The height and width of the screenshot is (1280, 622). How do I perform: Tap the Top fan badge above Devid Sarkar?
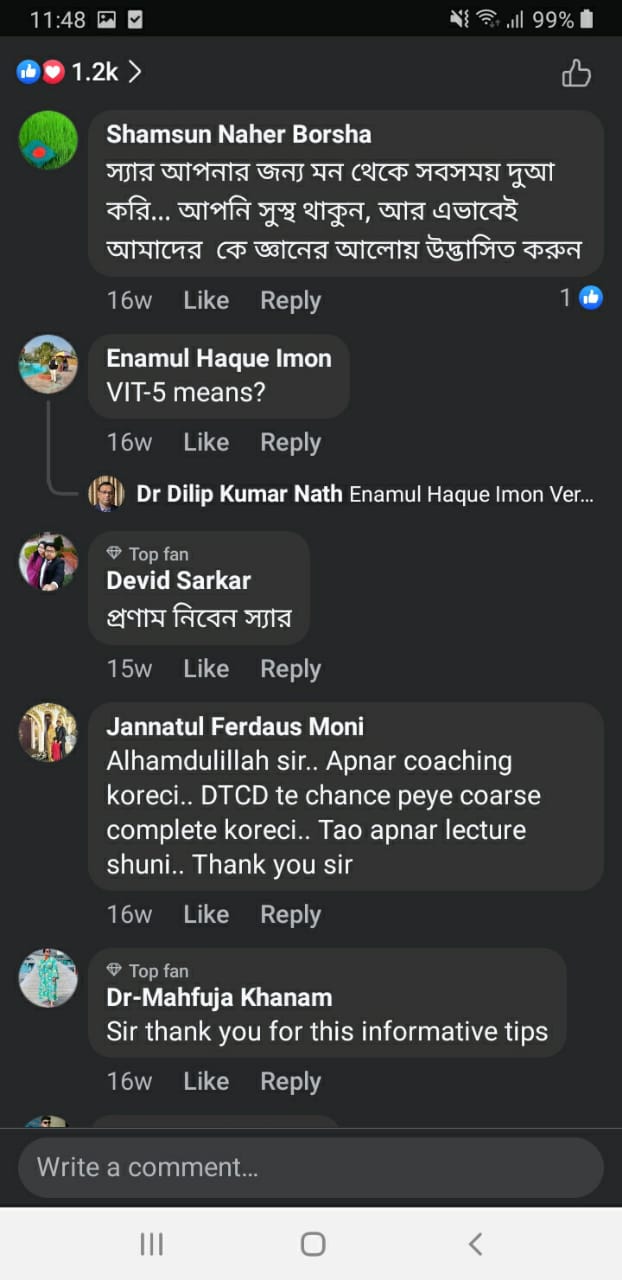point(148,554)
